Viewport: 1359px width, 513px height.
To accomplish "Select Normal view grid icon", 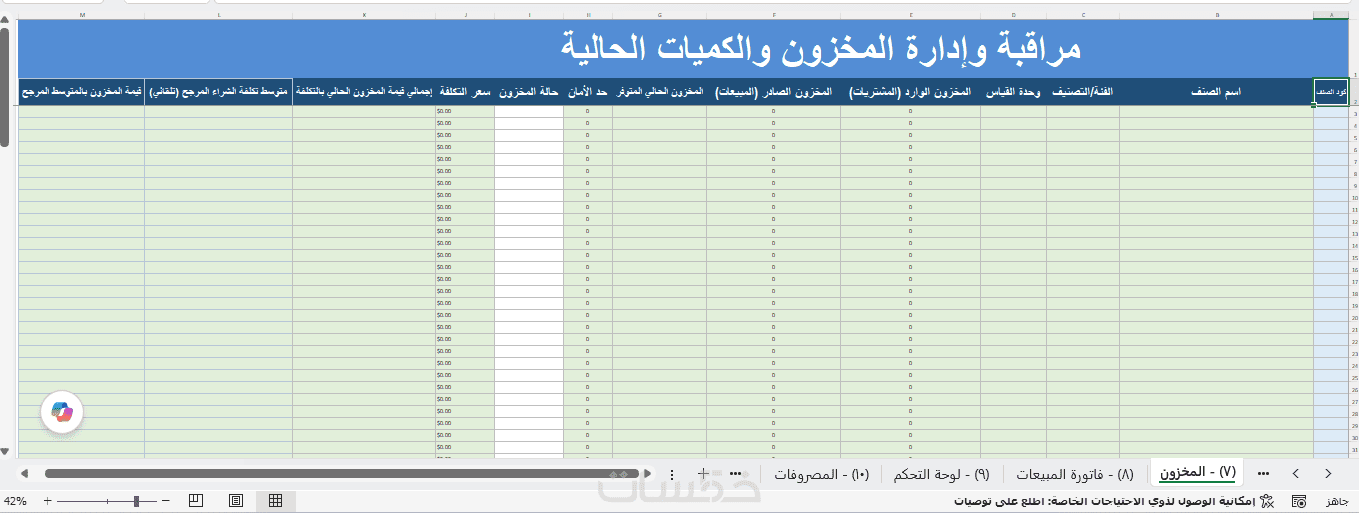I will point(276,500).
